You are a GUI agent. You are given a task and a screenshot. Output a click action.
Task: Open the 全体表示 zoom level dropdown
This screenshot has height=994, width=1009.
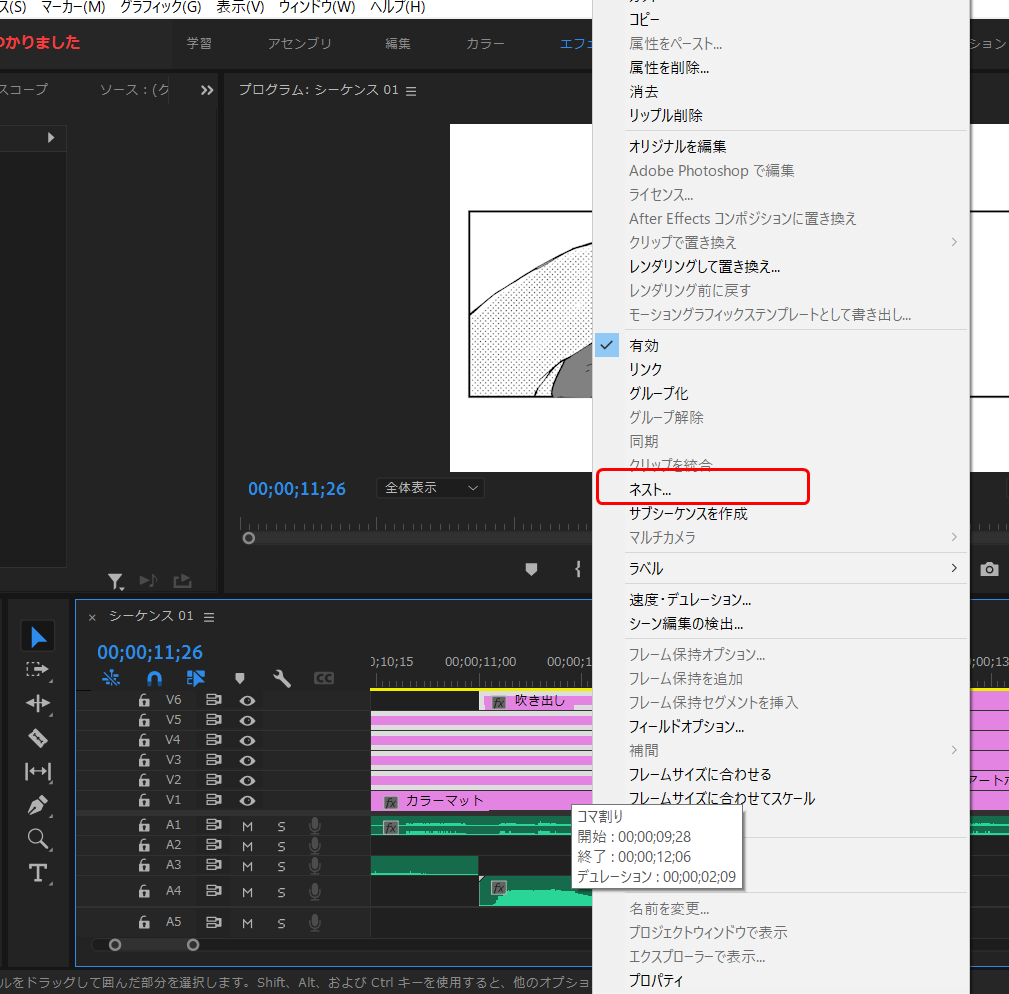(430, 488)
